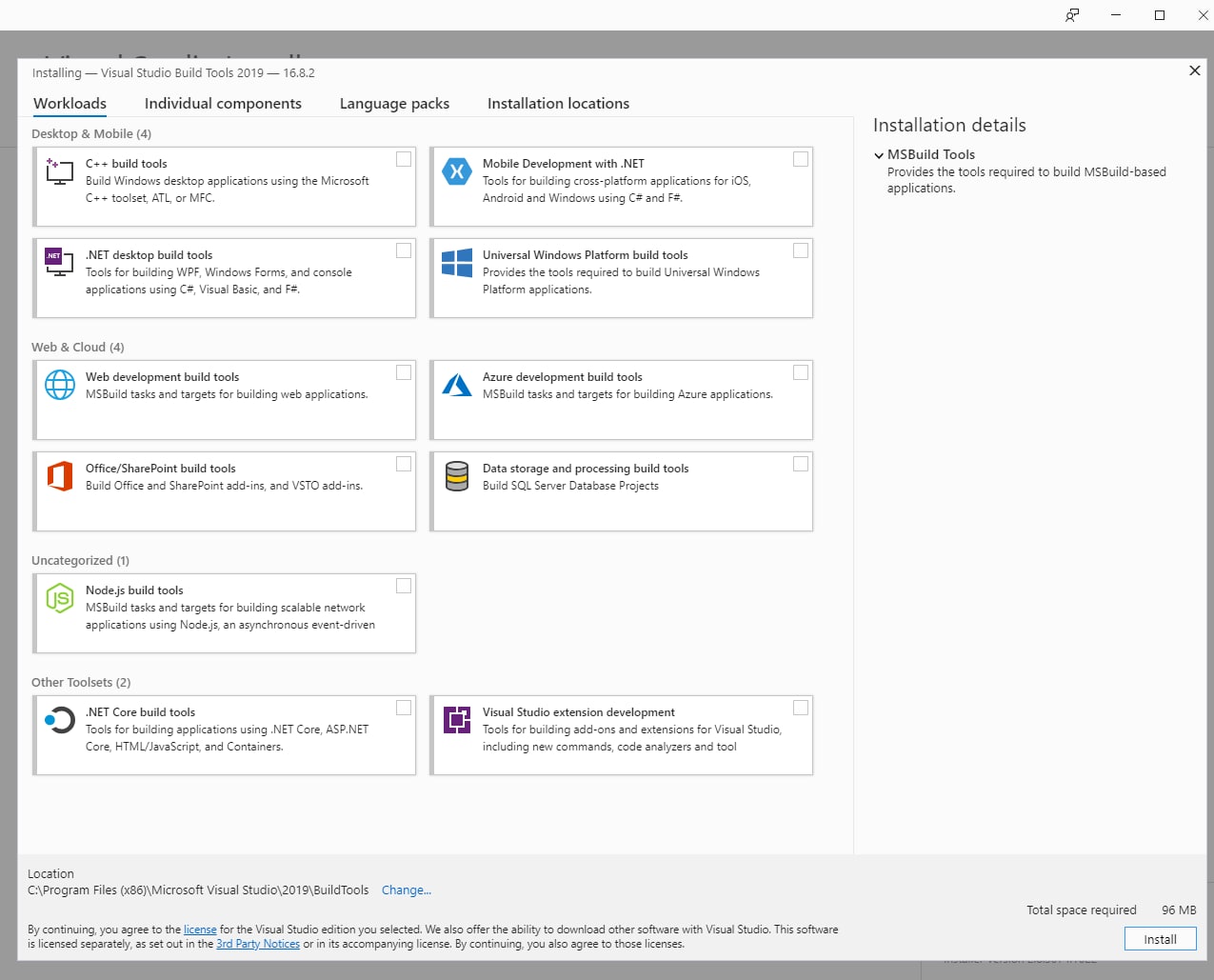Click the Azure development logo icon
Viewport: 1214px width, 980px height.
point(457,385)
